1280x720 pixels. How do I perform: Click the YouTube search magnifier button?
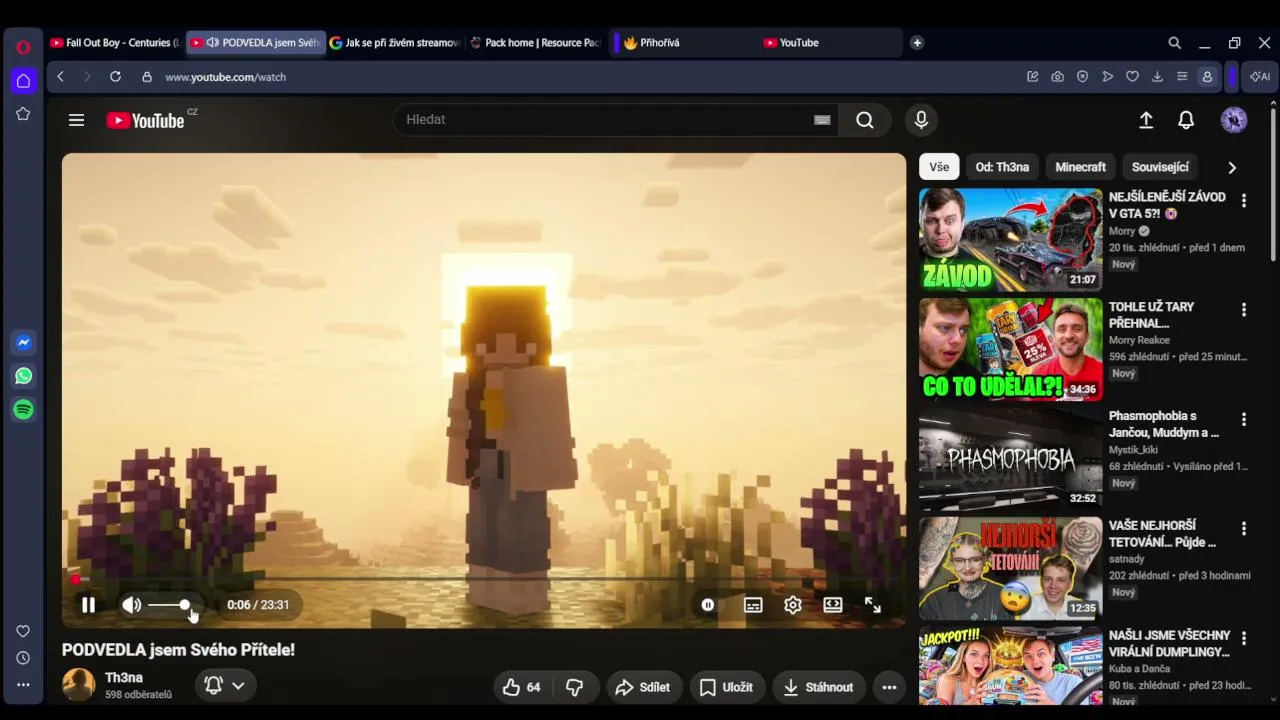[865, 120]
